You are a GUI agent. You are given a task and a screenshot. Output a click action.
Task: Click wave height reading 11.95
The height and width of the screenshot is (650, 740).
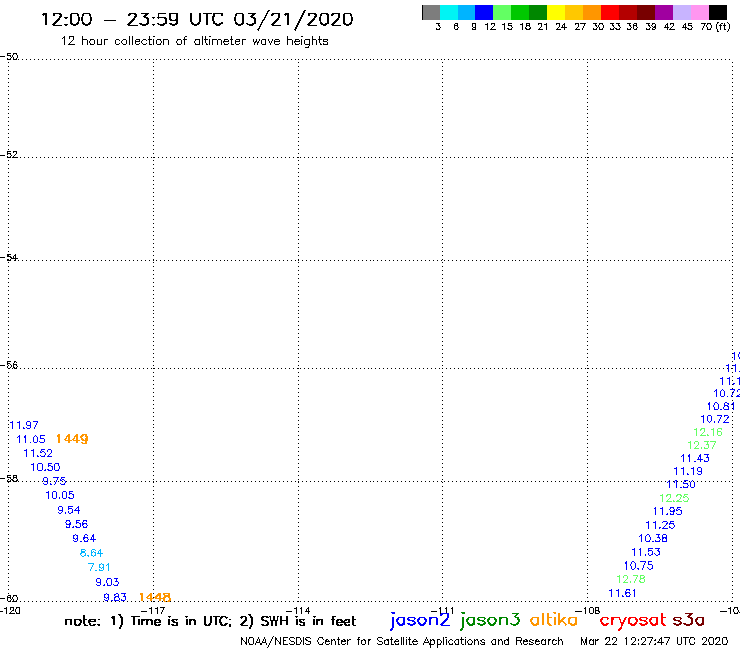click(x=667, y=511)
